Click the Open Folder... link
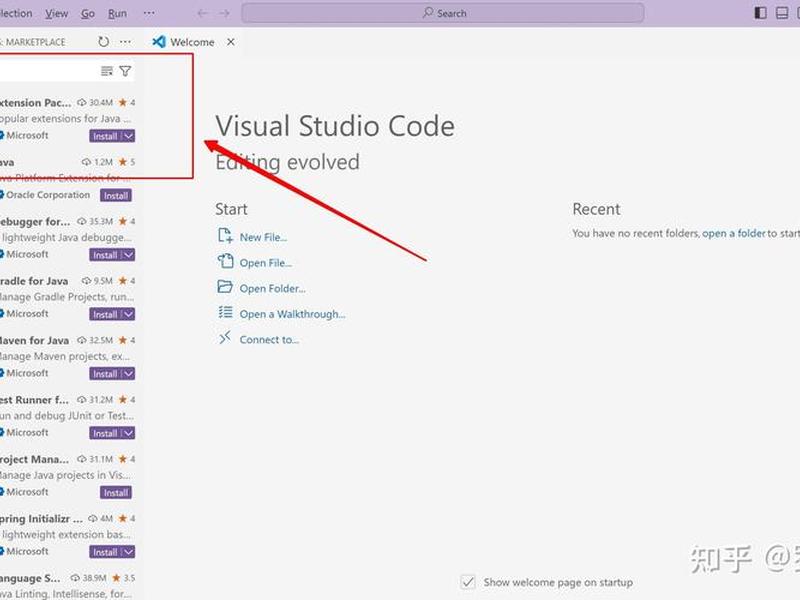Viewport: 800px width, 600px height. tap(272, 288)
